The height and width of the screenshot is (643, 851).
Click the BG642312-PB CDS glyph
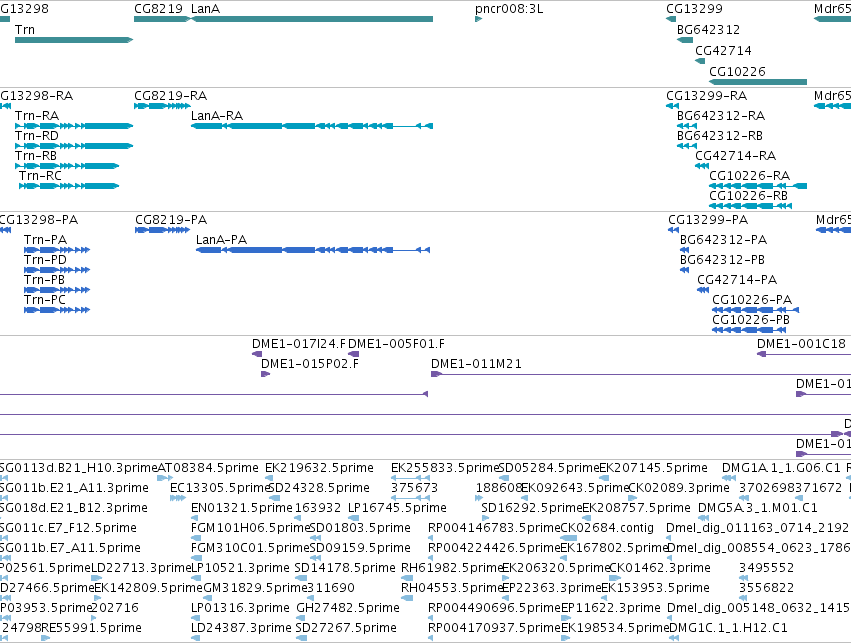684,270
